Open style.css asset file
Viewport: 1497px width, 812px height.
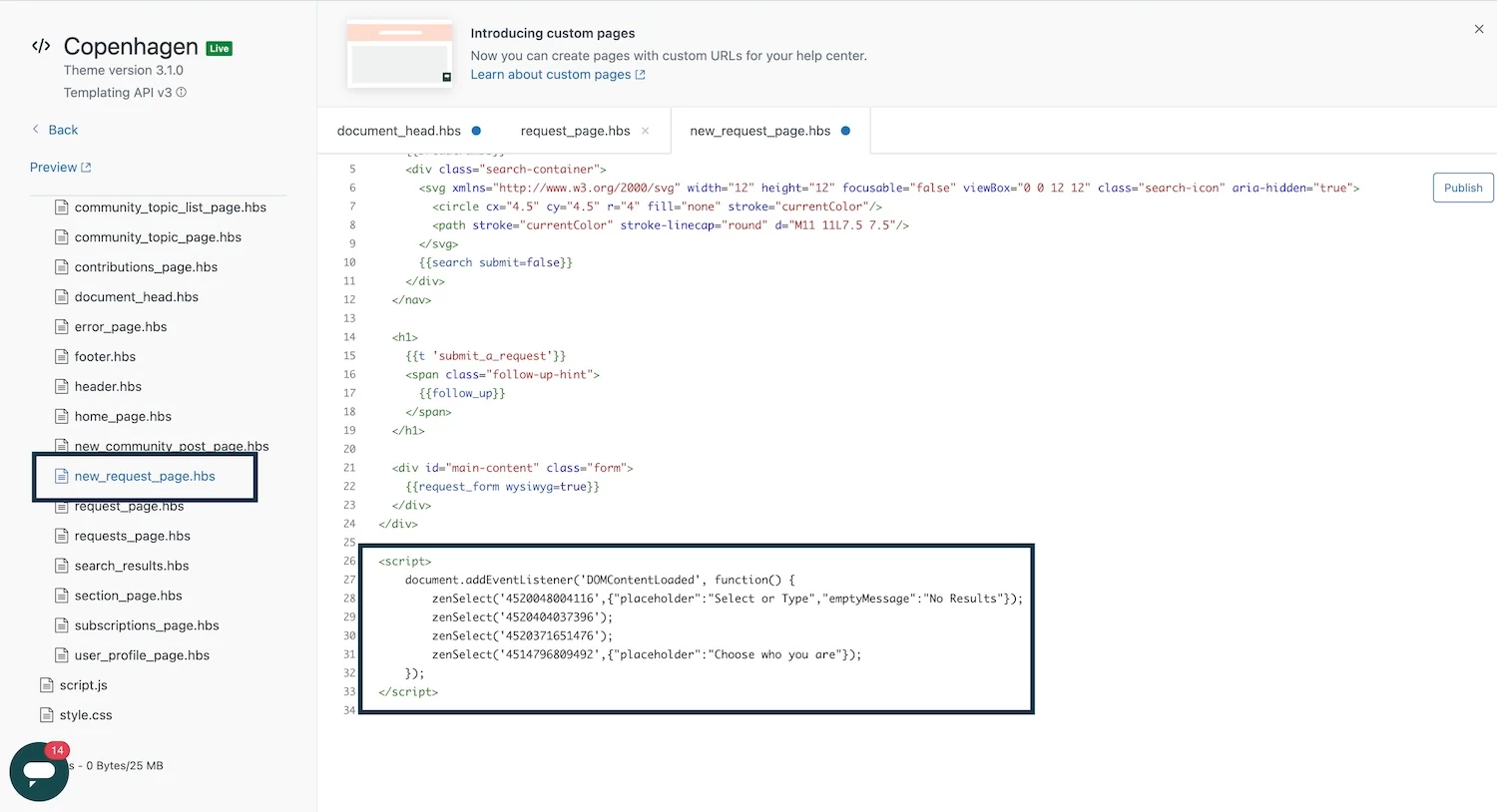point(86,715)
